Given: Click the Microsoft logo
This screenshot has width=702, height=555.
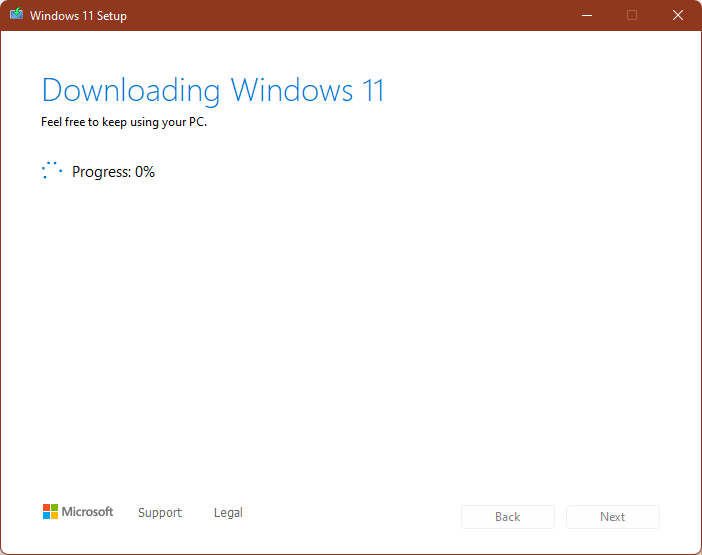Looking at the screenshot, I should (78, 512).
